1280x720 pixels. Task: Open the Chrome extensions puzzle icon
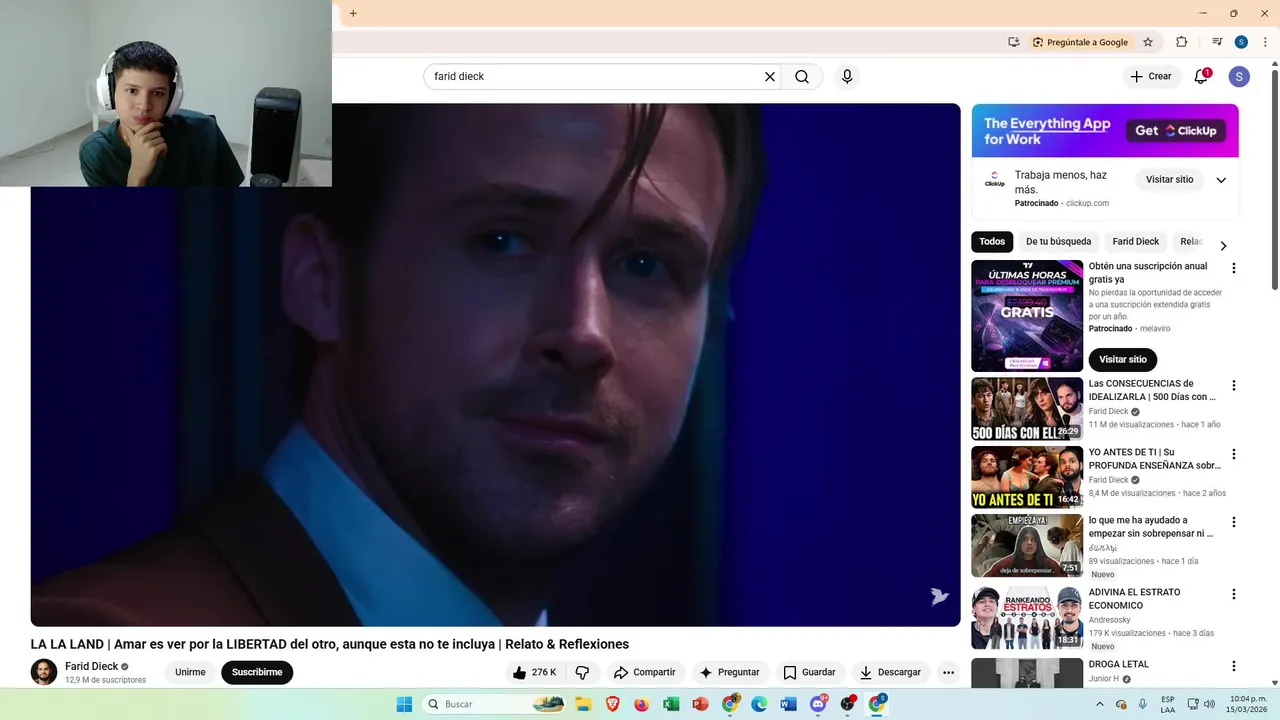pos(1181,42)
